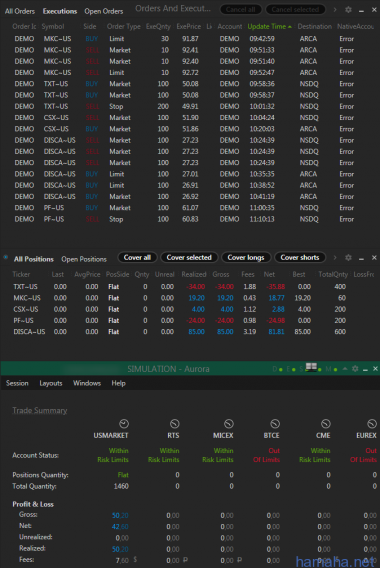Screen dimensions: 380x568
Task: Select the MKC~US execution at 09:42:59
Action: pos(190,39)
